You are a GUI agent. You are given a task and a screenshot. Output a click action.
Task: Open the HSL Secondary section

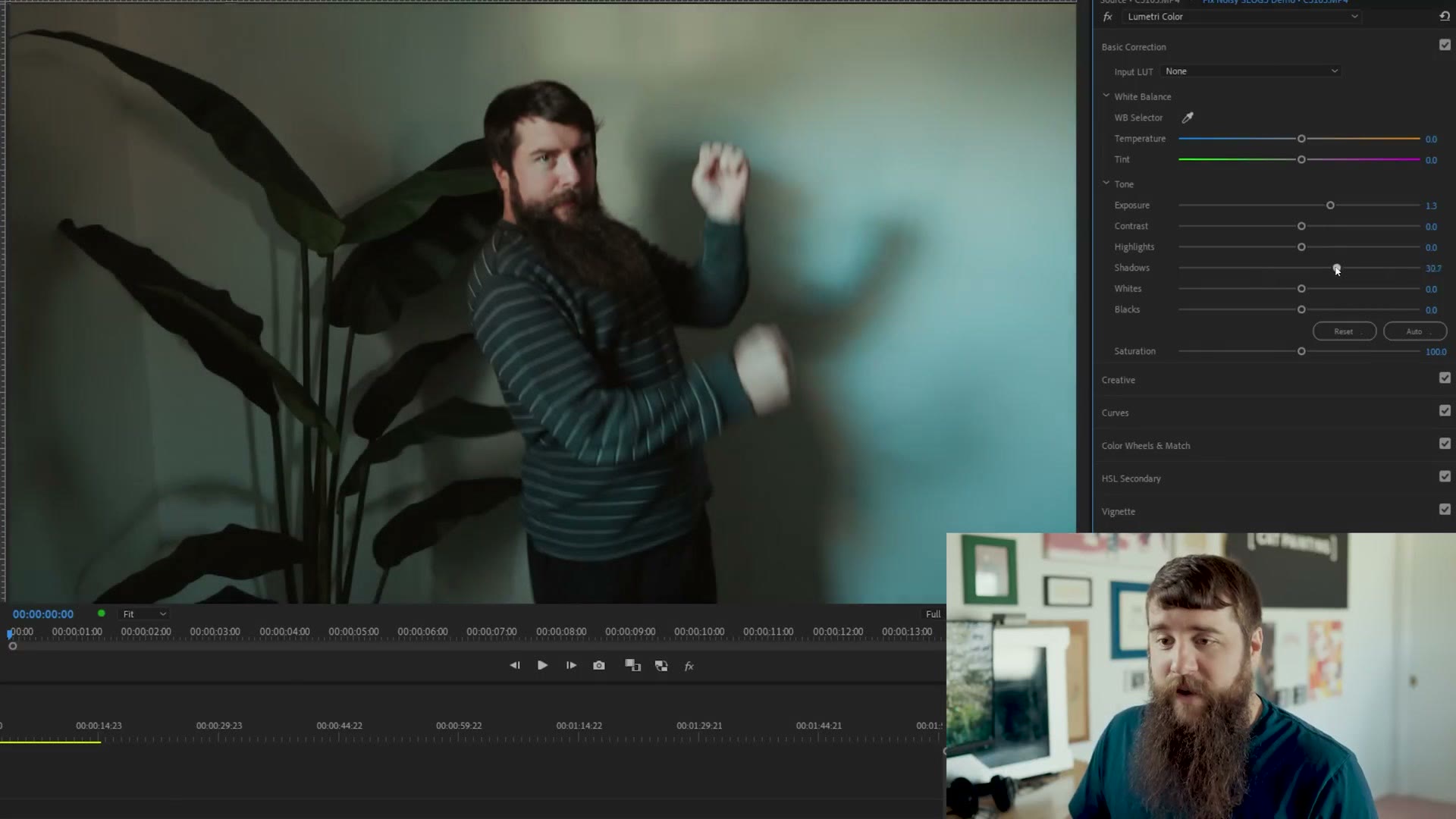pyautogui.click(x=1131, y=479)
